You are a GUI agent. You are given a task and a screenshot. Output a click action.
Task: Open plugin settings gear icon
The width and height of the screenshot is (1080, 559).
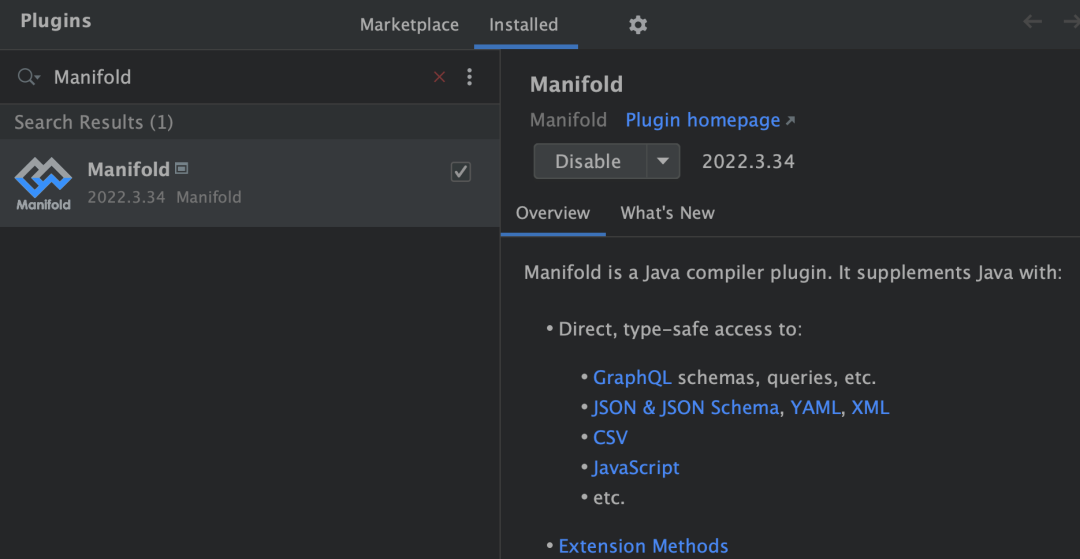tap(638, 25)
